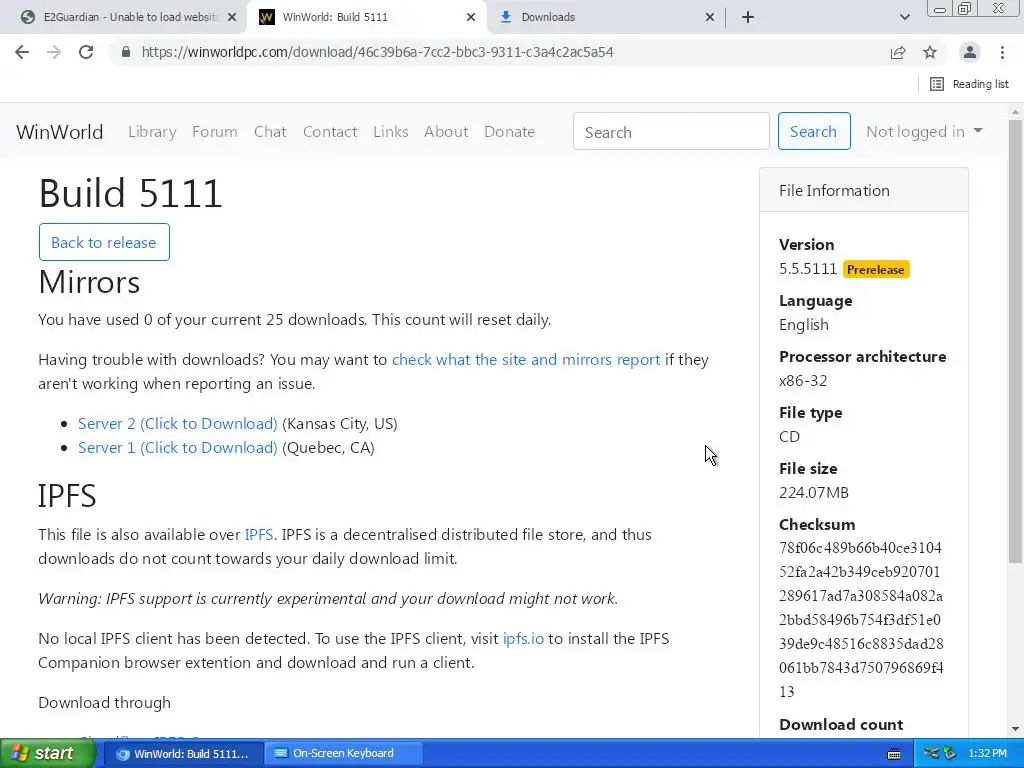
Task: Click the address bar URL
Action: click(377, 52)
